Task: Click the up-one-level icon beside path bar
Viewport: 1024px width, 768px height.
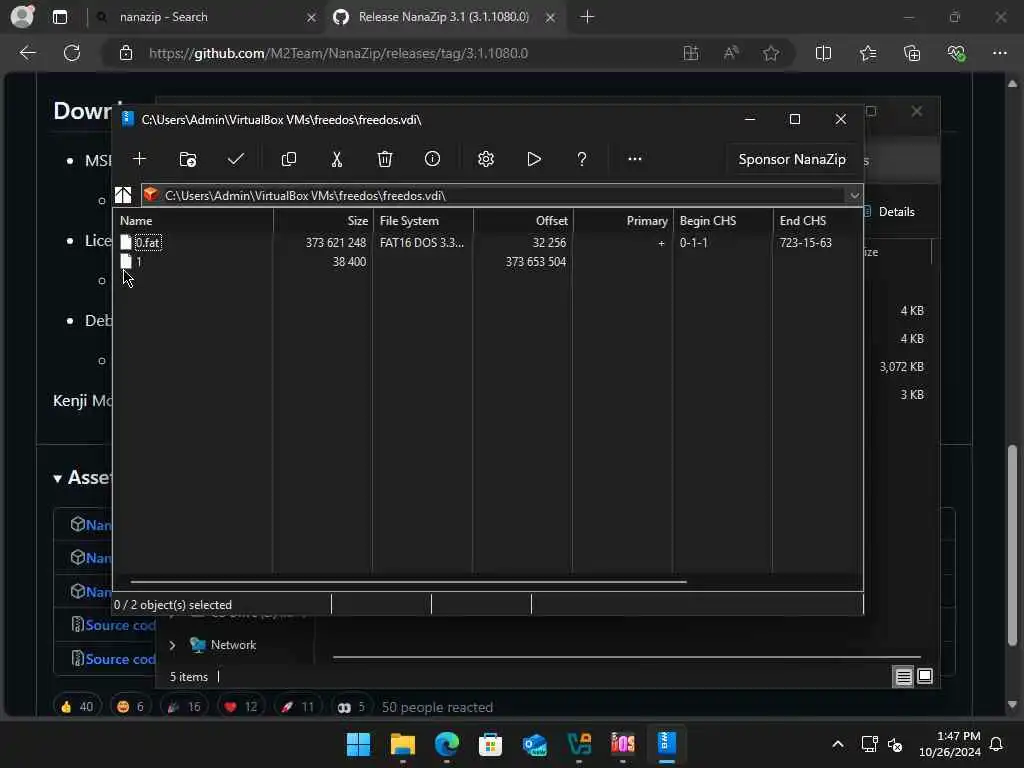Action: (123, 195)
